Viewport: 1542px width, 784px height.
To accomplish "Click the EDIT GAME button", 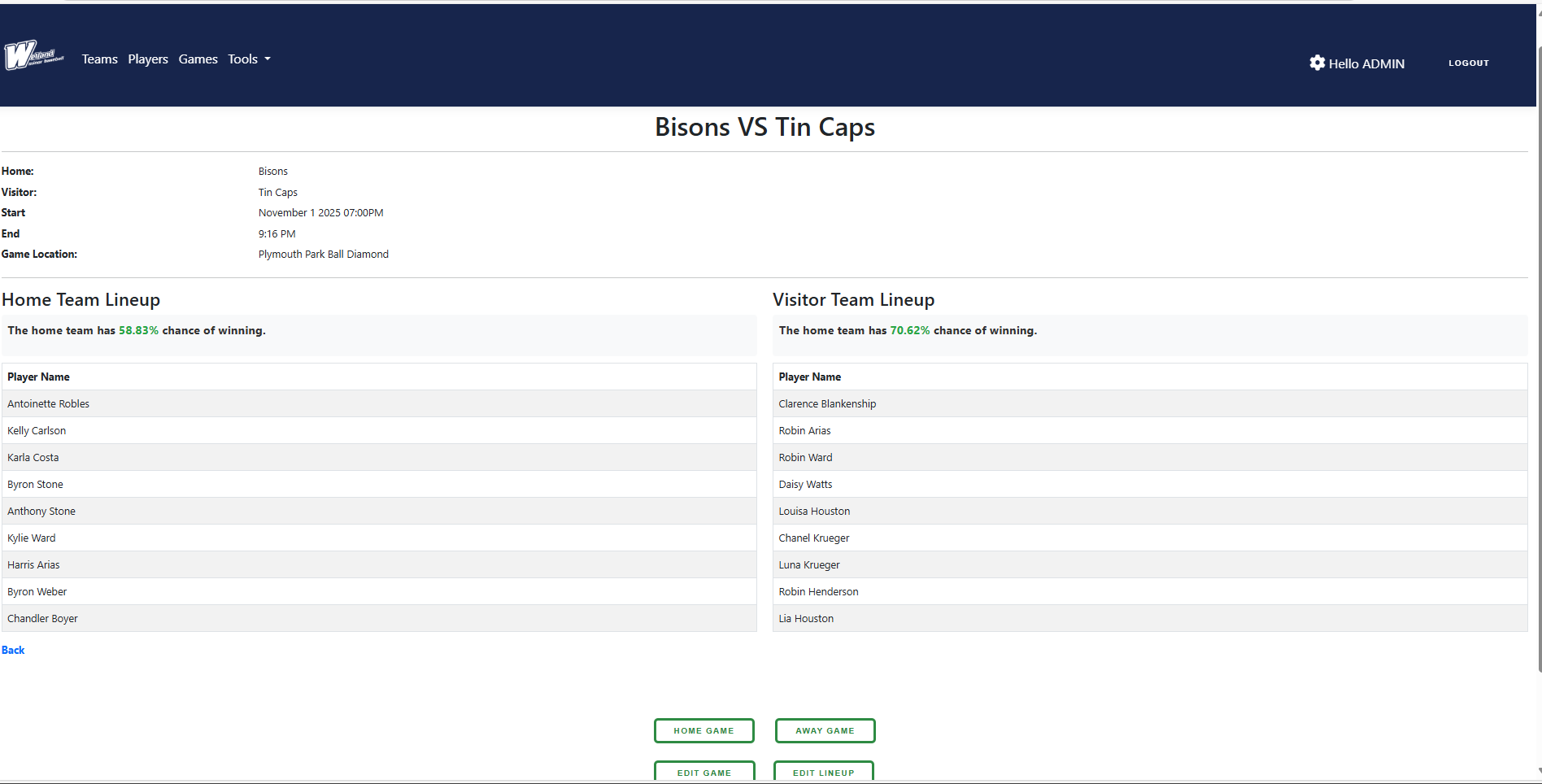I will (703, 773).
